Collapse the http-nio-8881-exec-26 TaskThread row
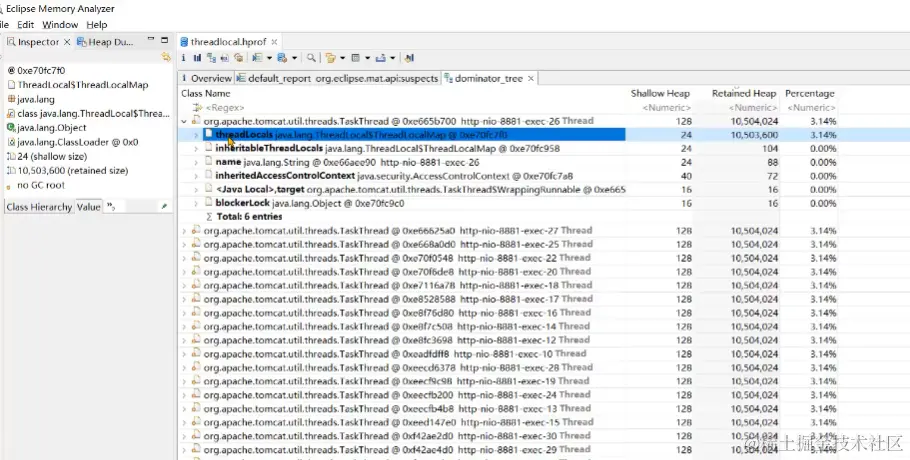The width and height of the screenshot is (910, 460). click(184, 121)
